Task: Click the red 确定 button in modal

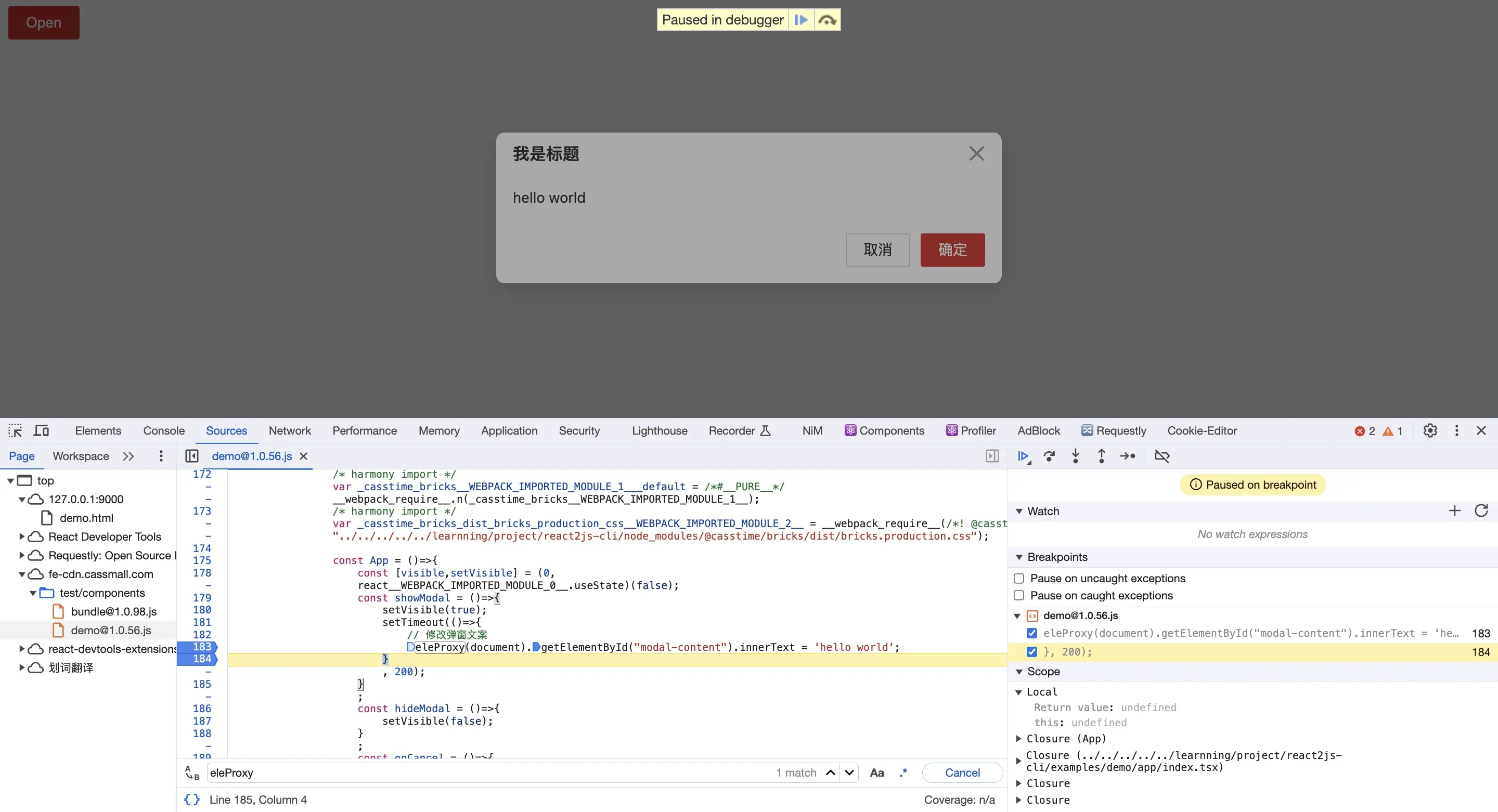Action: coord(952,250)
